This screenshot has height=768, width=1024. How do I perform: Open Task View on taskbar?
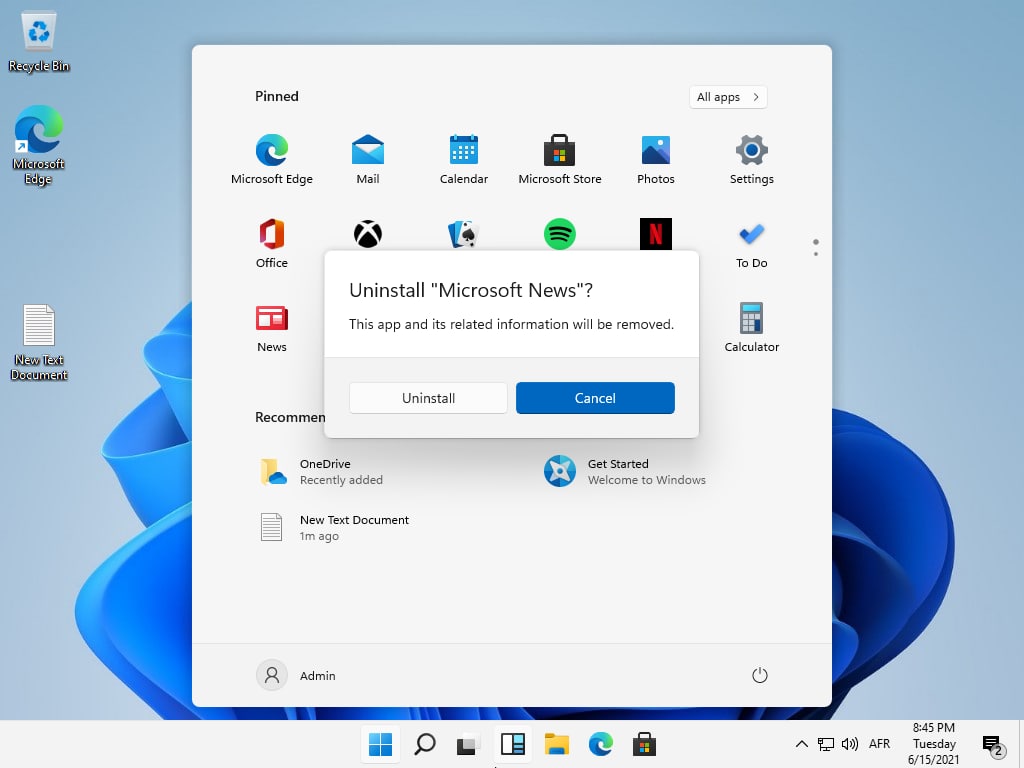click(468, 744)
